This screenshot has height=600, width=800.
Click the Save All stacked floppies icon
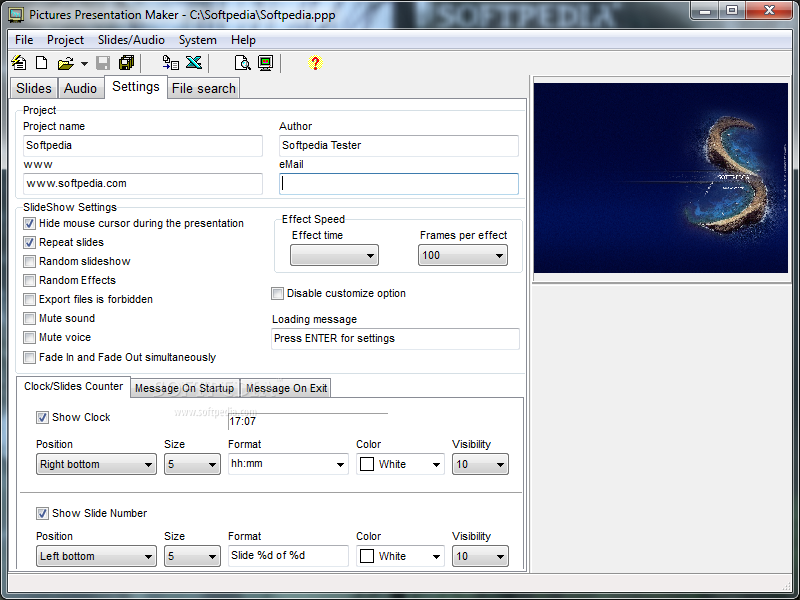coord(126,63)
